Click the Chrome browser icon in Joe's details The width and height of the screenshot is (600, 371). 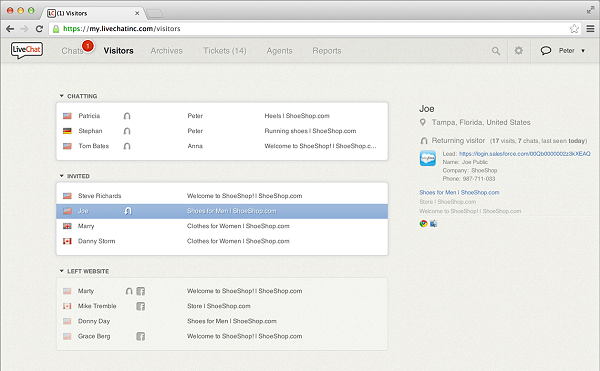423,224
